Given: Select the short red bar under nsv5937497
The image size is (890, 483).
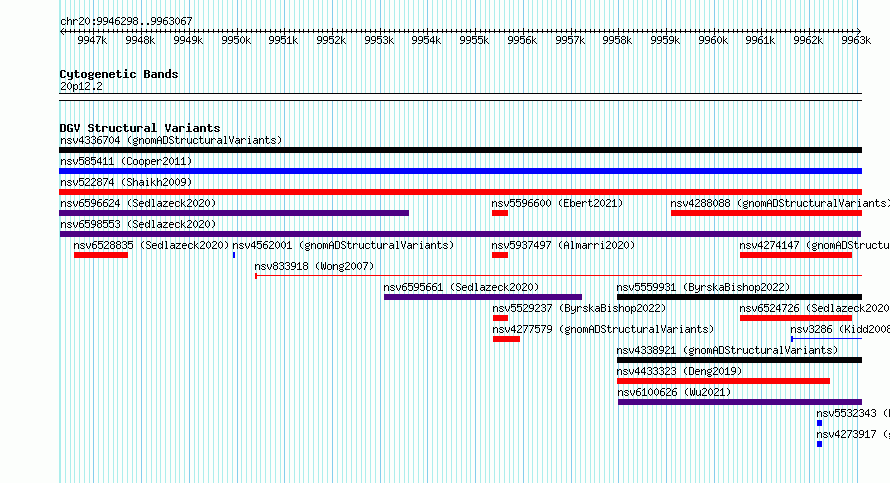Looking at the screenshot, I should [499, 255].
